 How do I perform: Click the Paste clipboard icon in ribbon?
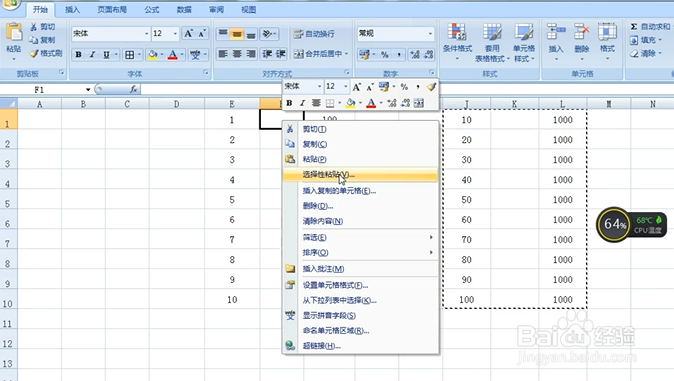(14, 33)
